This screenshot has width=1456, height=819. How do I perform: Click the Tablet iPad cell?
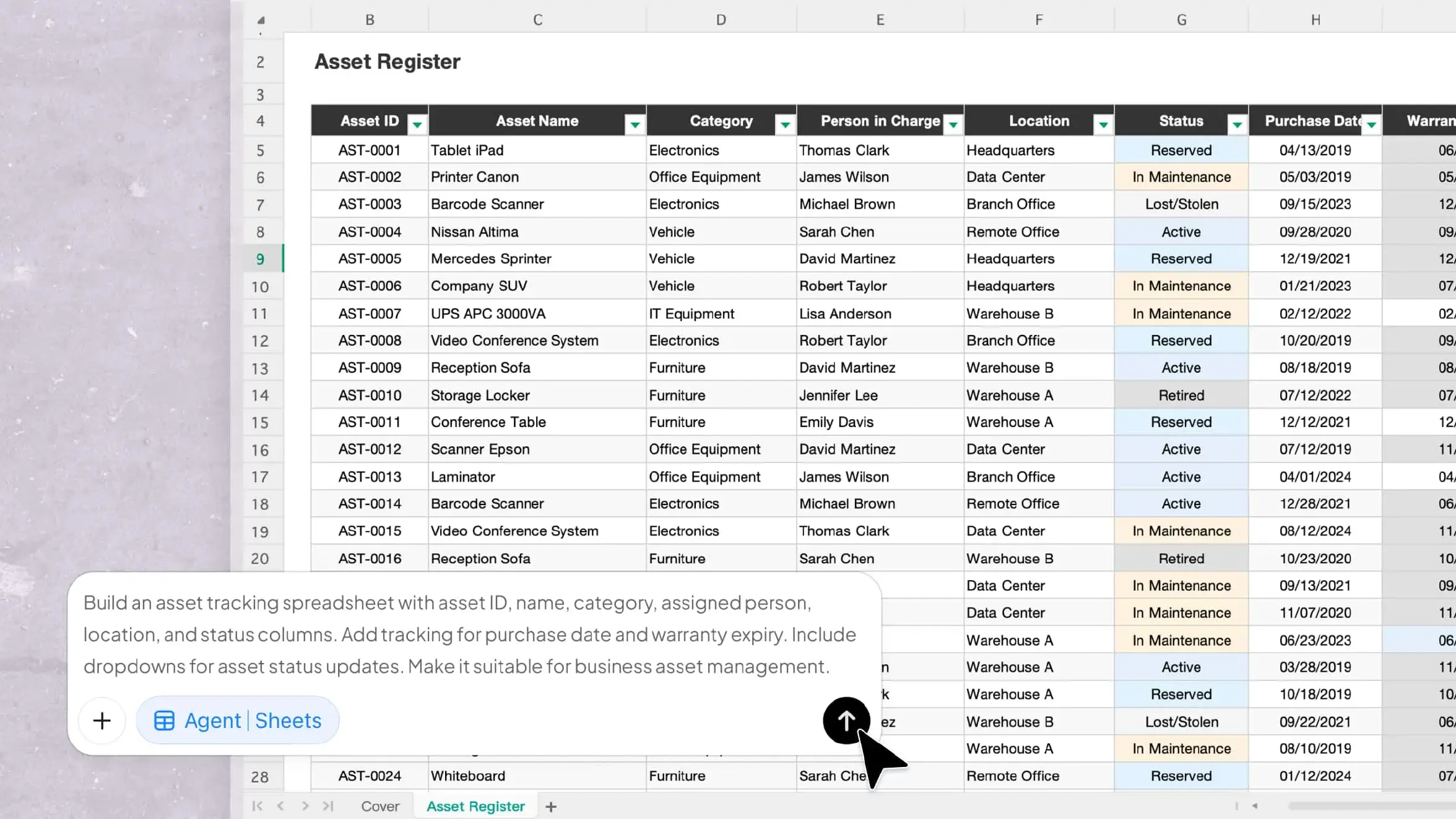[537, 150]
